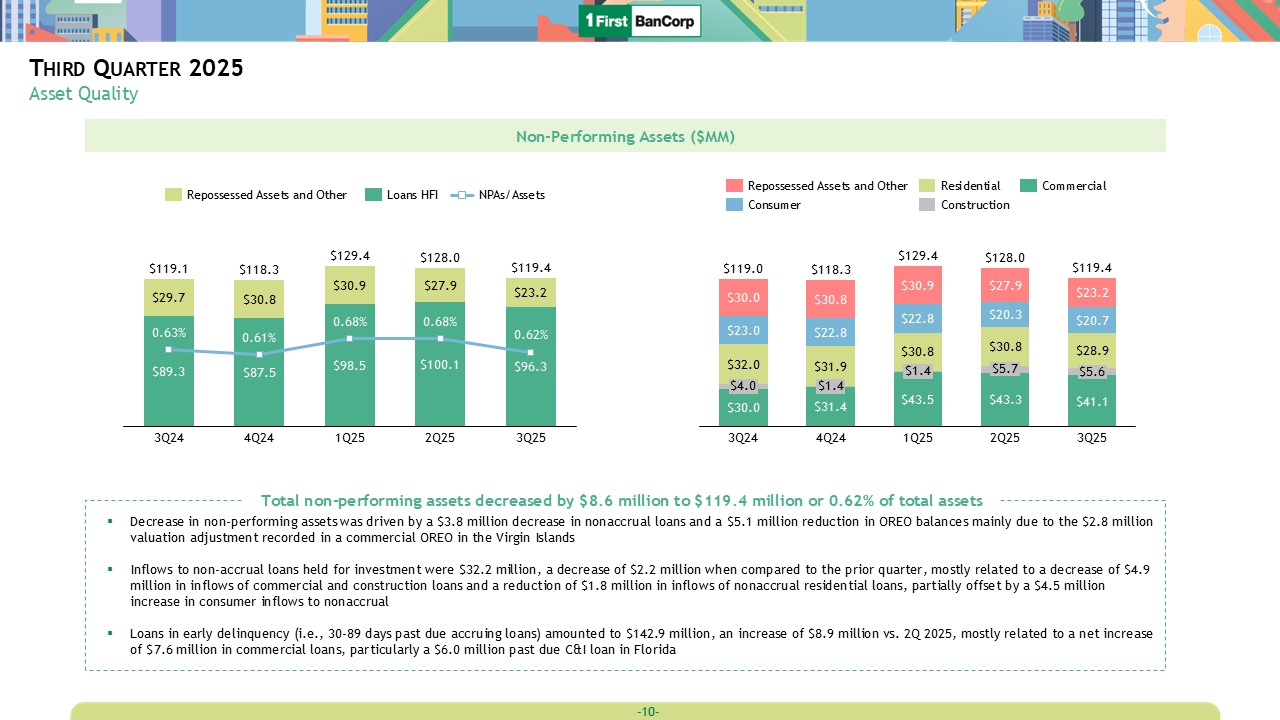The image size is (1280, 720).
Task: Click the First BanCorp logo
Action: tap(640, 21)
